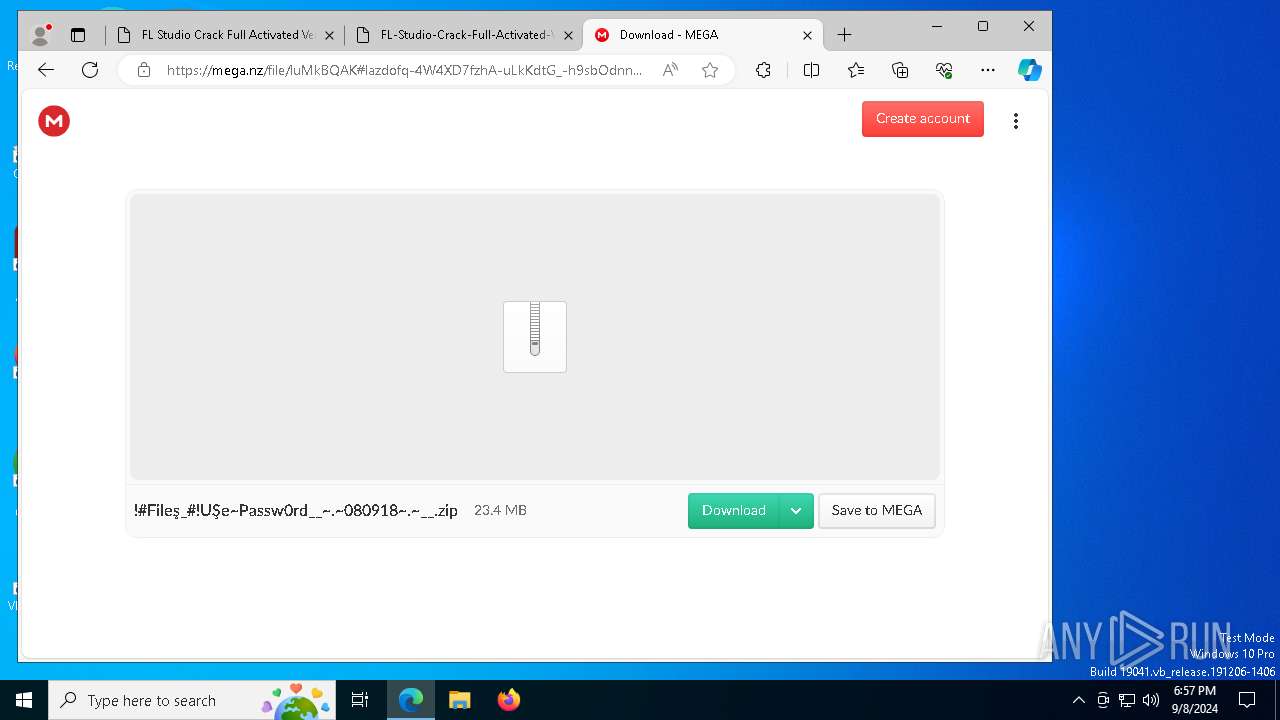Open the network tray icon
This screenshot has width=1280, height=720.
click(1127, 700)
